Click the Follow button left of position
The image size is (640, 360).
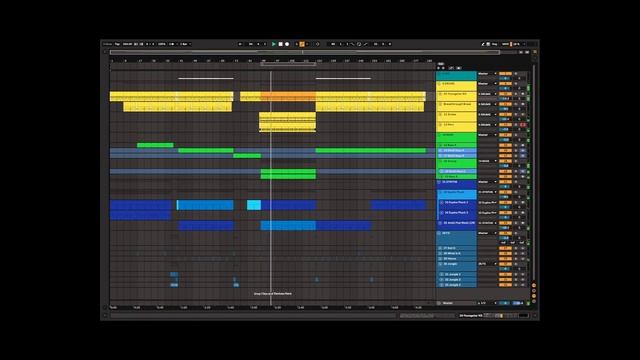click(240, 44)
